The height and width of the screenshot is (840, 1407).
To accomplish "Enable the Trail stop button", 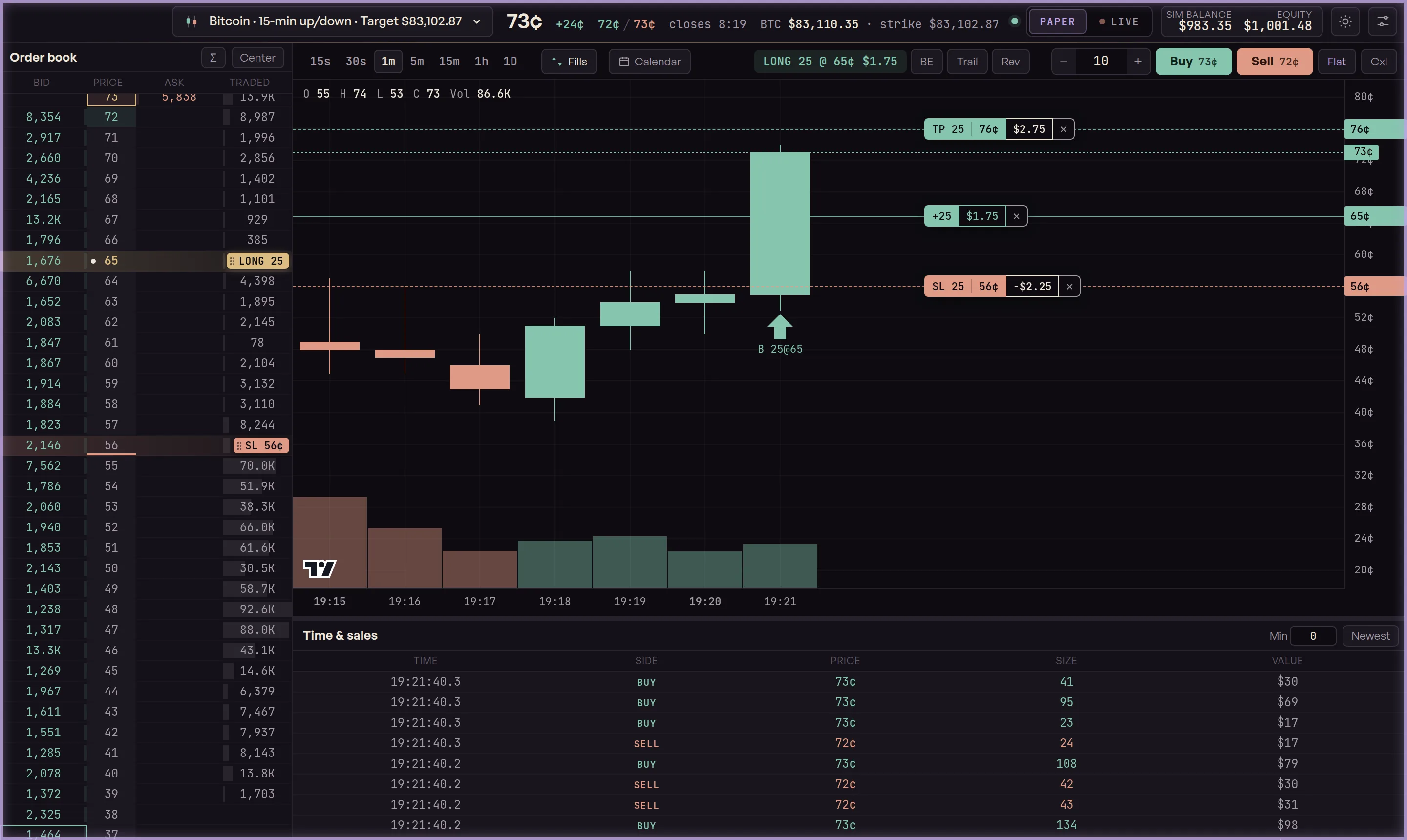I will (x=967, y=62).
